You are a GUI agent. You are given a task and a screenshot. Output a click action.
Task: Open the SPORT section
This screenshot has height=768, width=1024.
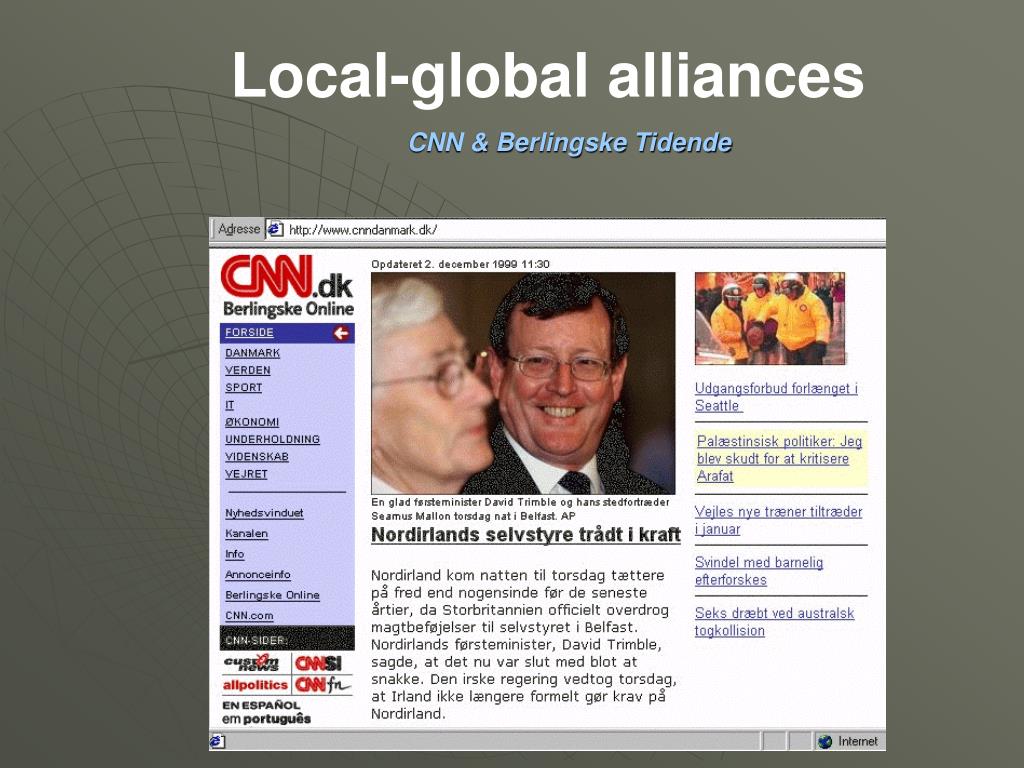(x=244, y=387)
